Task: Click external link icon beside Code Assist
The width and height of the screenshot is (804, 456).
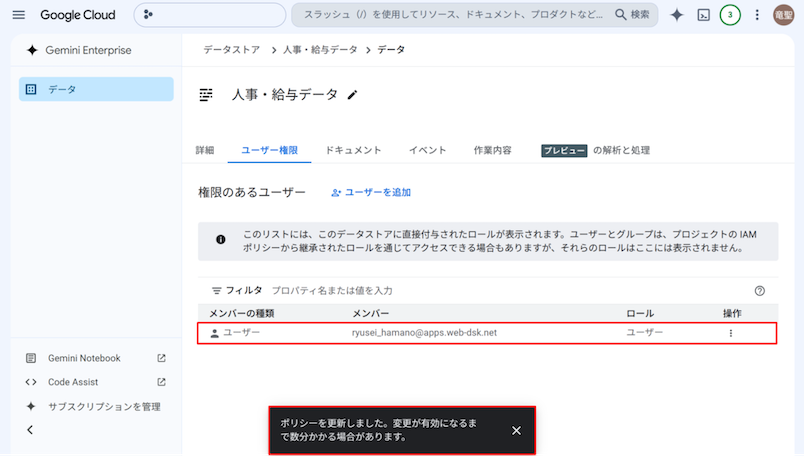Action: pyautogui.click(x=162, y=382)
